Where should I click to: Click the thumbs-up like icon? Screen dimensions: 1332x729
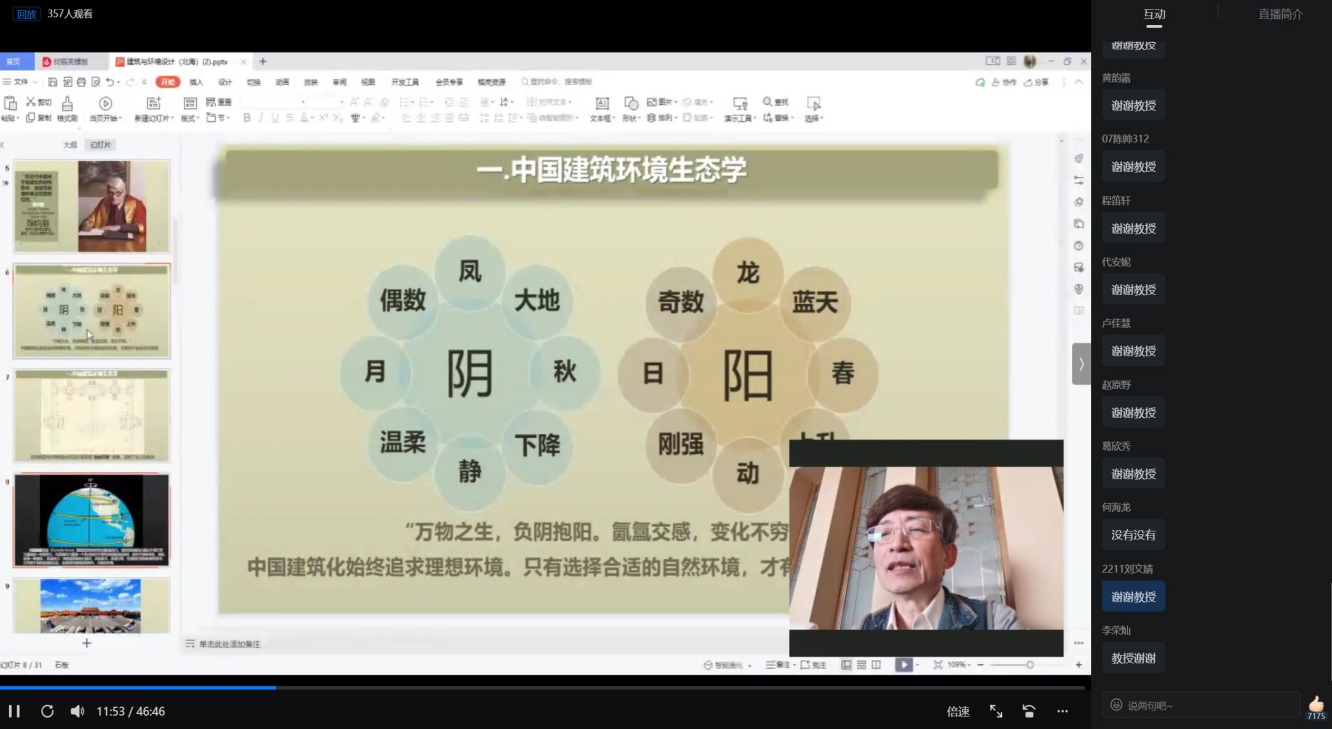click(x=1316, y=704)
